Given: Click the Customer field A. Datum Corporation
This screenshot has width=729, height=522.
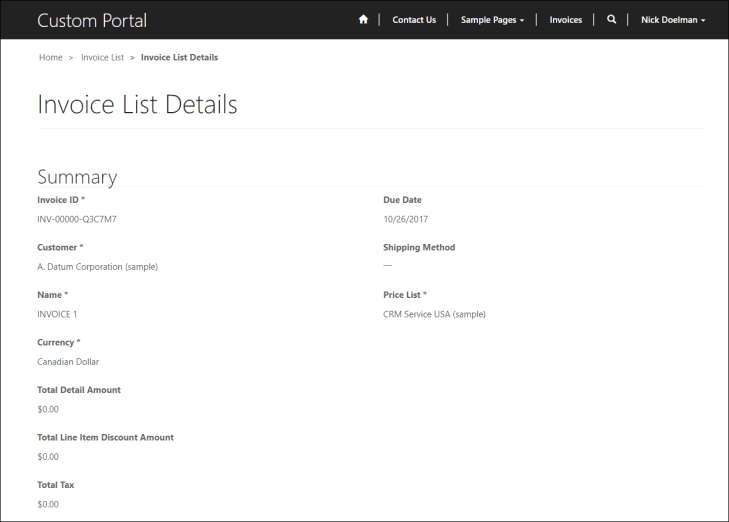Looking at the screenshot, I should tap(97, 267).
